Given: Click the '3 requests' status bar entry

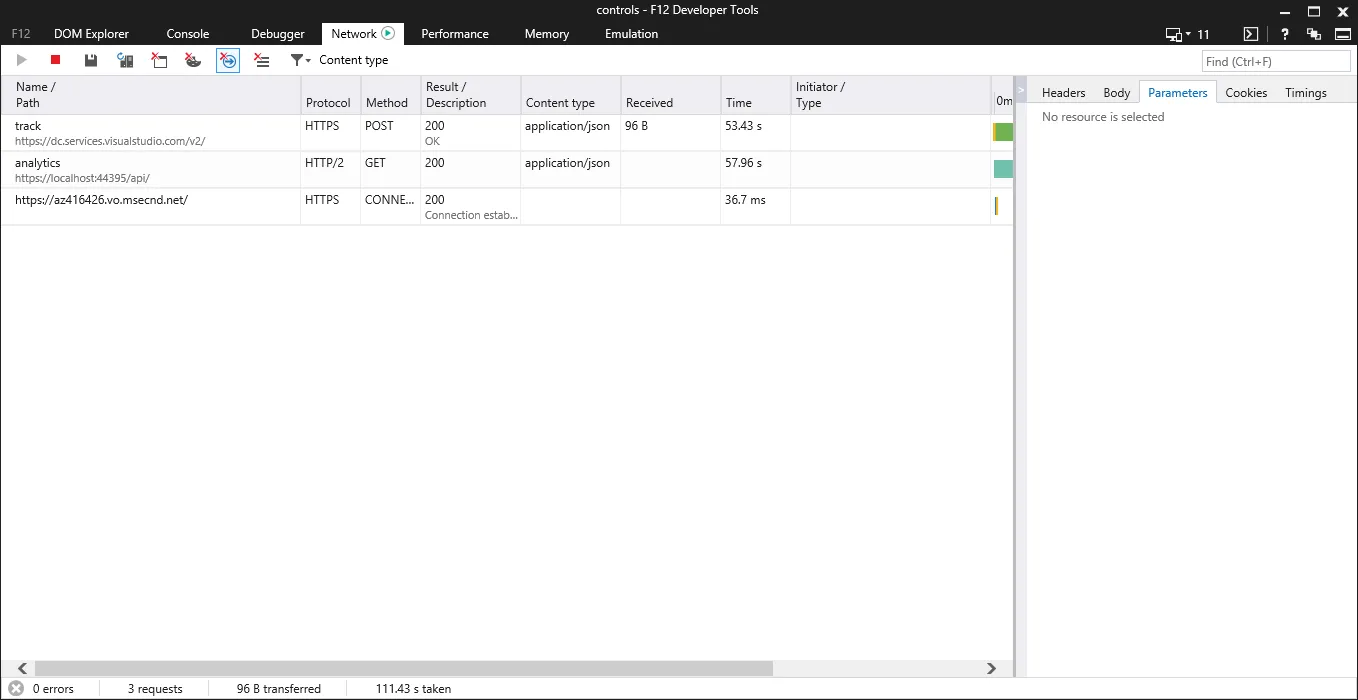Looking at the screenshot, I should coord(155,689).
